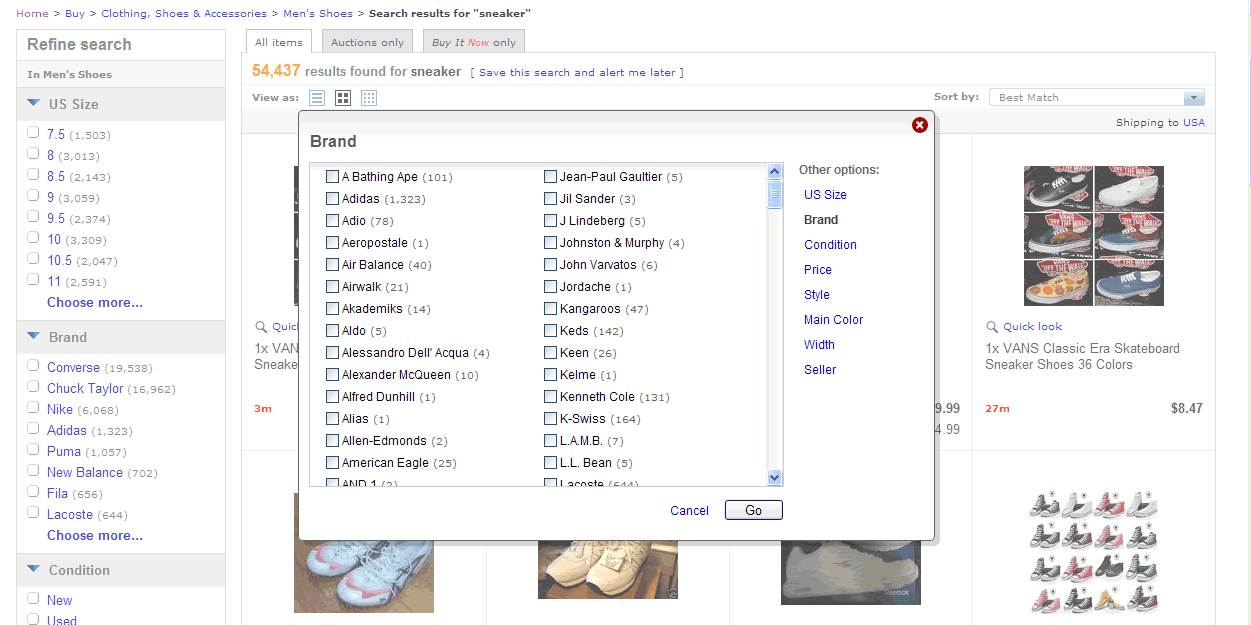This screenshot has width=1251, height=625.
Task: Collapse the Brand sidebar section
Action: click(34, 337)
